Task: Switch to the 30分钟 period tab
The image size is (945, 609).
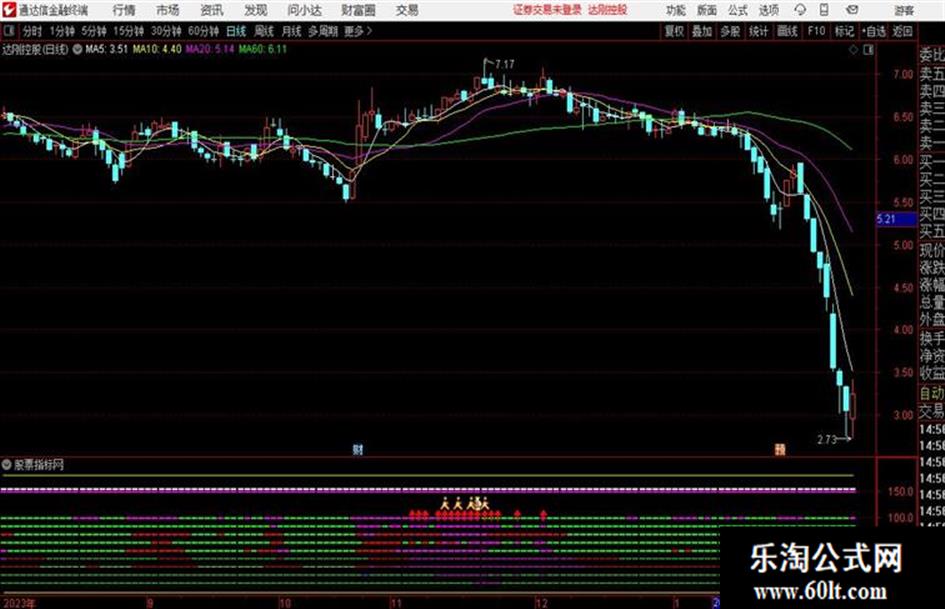Action: point(166,31)
